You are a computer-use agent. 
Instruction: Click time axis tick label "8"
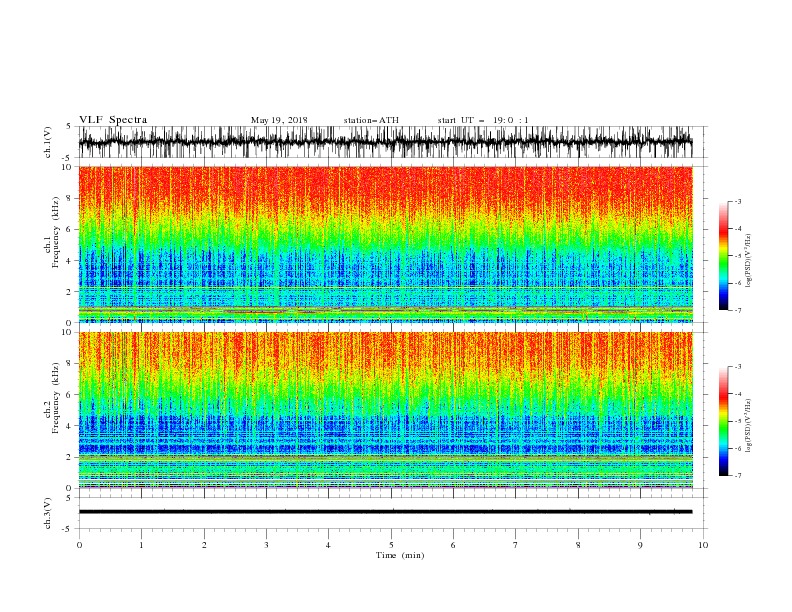coord(578,545)
